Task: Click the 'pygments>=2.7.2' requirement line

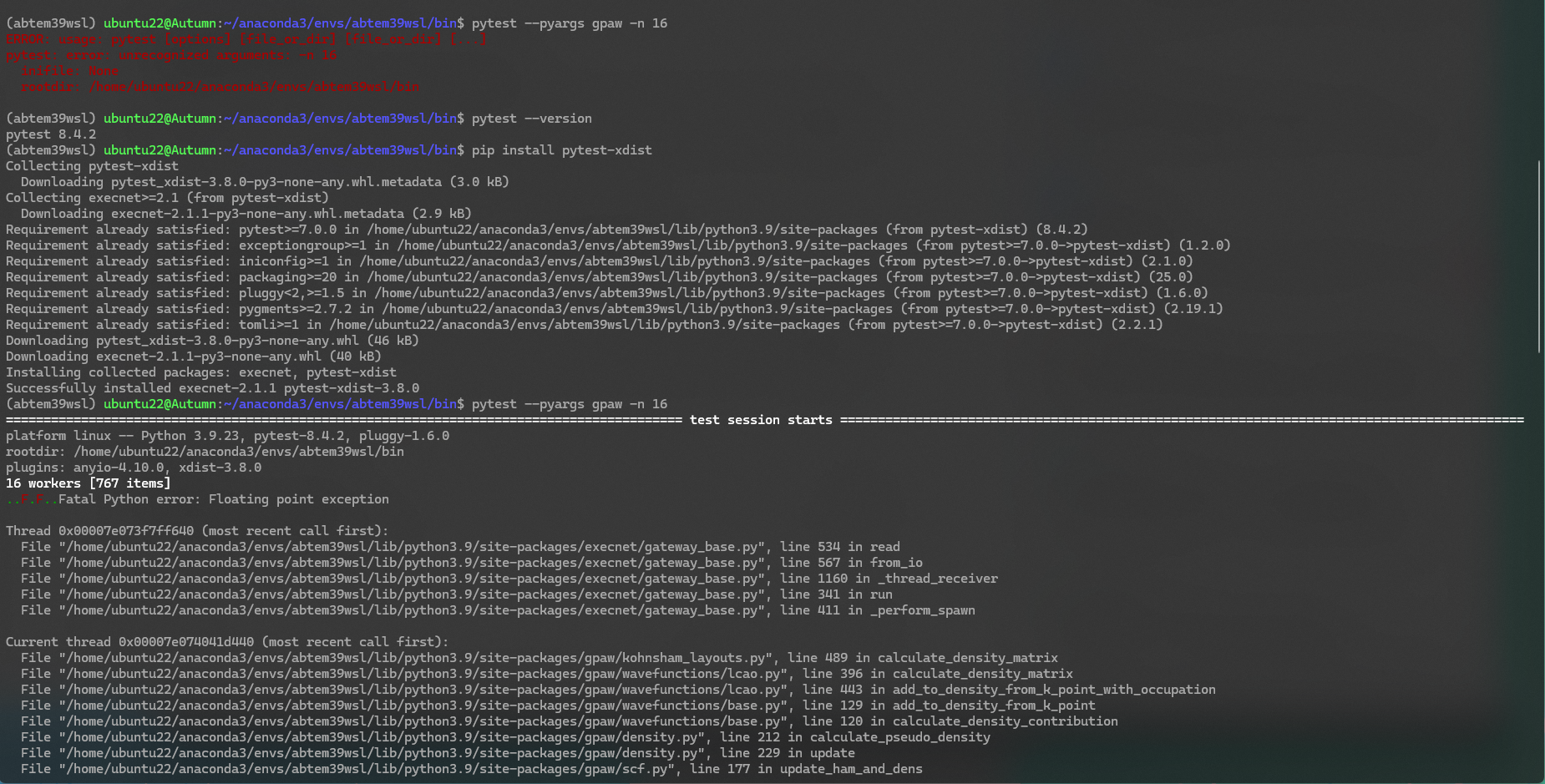Action: (x=615, y=309)
